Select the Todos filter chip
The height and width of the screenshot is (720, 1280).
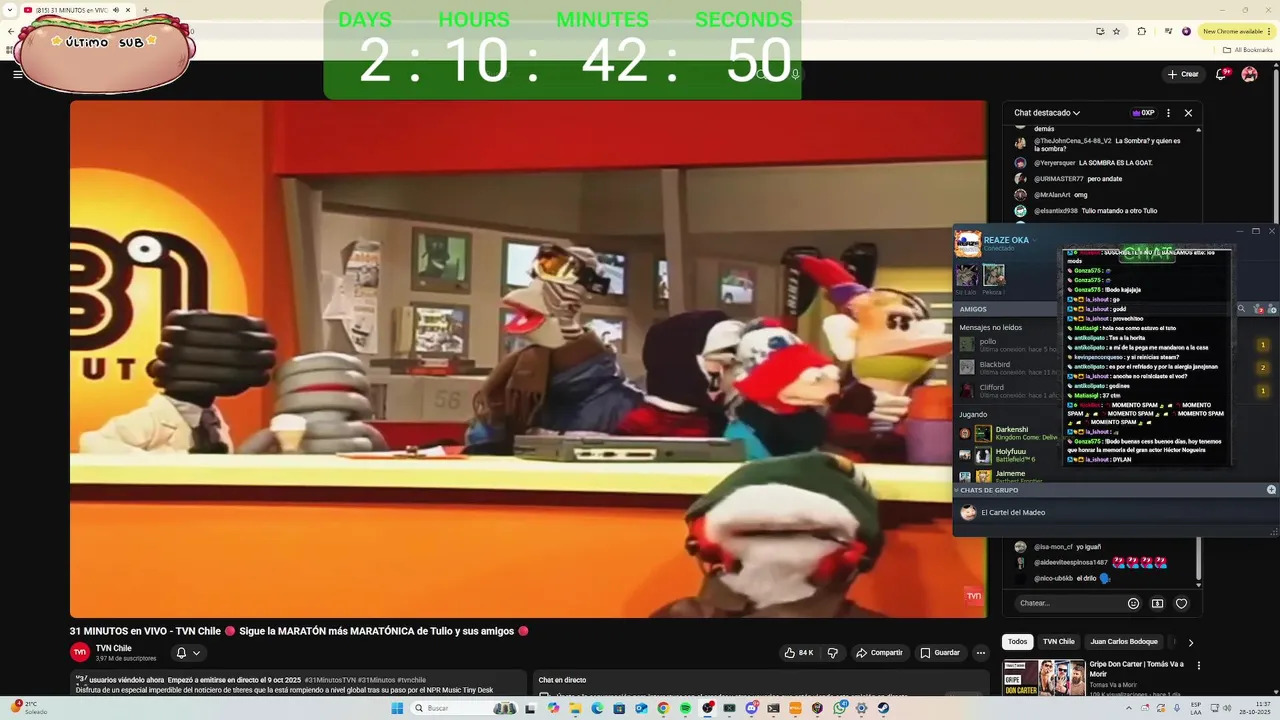point(1017,642)
